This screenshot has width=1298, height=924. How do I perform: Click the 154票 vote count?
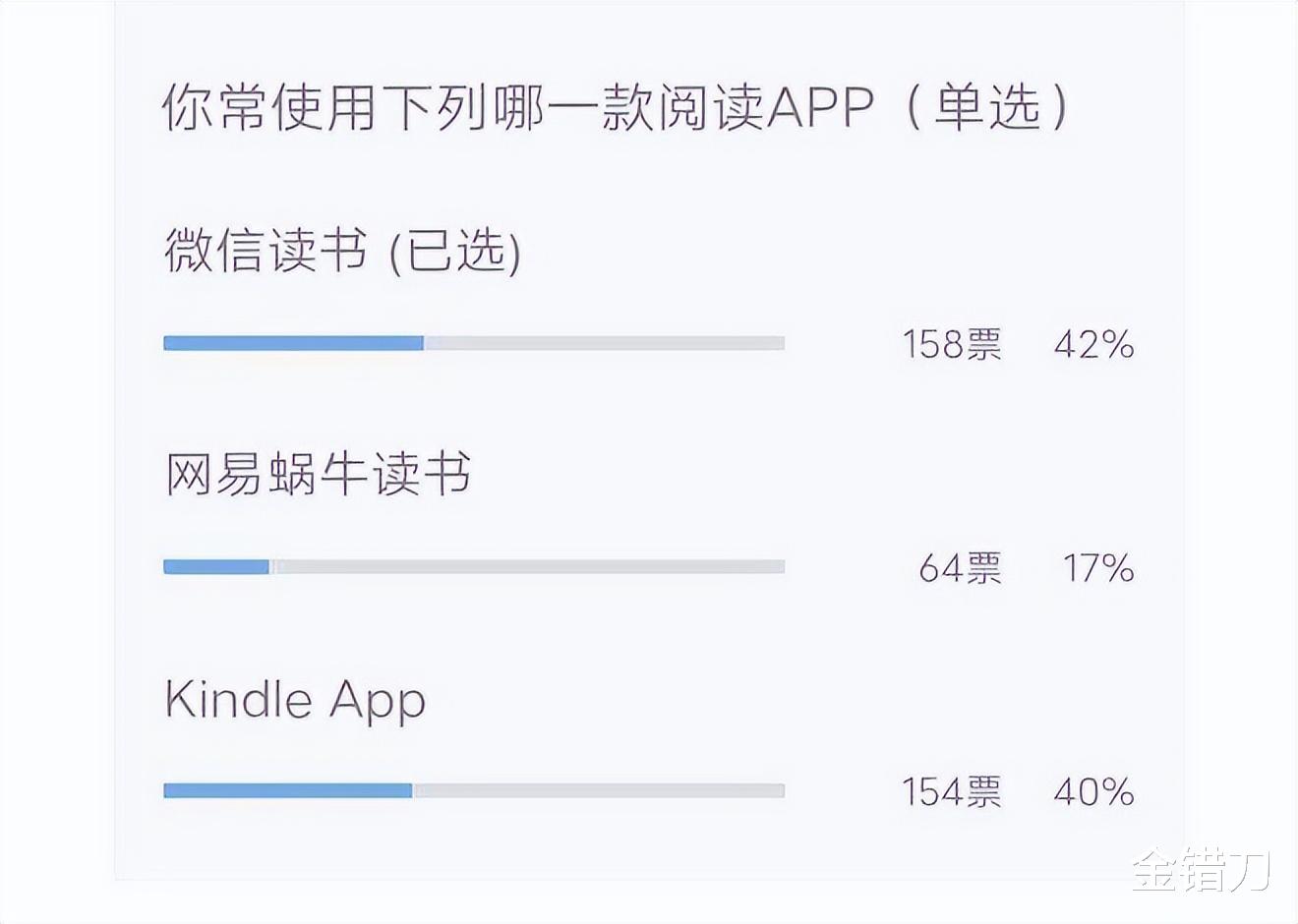tap(954, 790)
